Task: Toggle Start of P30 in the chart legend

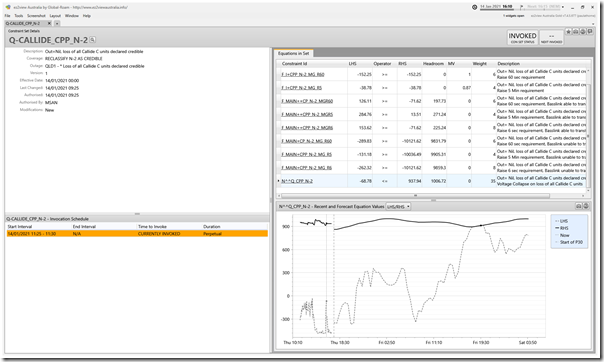Action: 569,242
